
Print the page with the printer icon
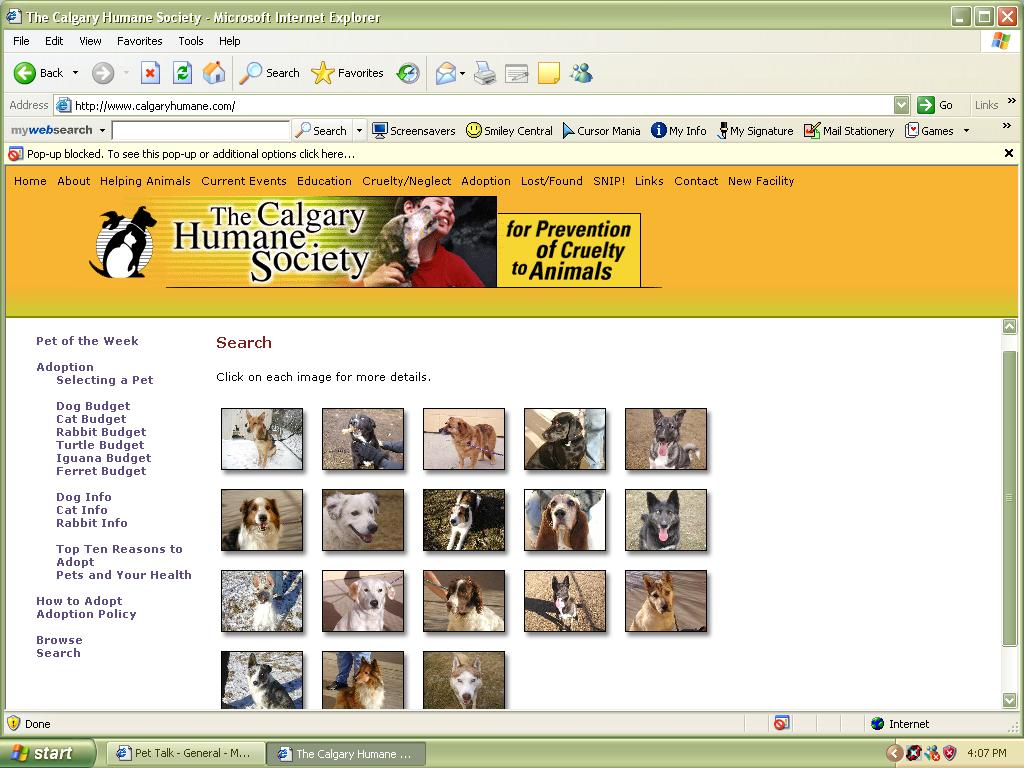[x=485, y=73]
